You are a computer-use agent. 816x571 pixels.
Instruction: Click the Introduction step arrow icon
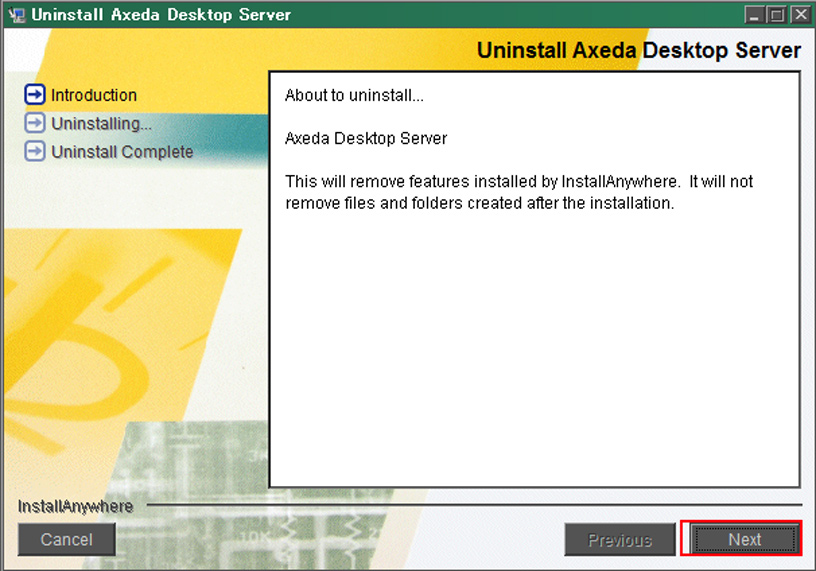[x=35, y=95]
